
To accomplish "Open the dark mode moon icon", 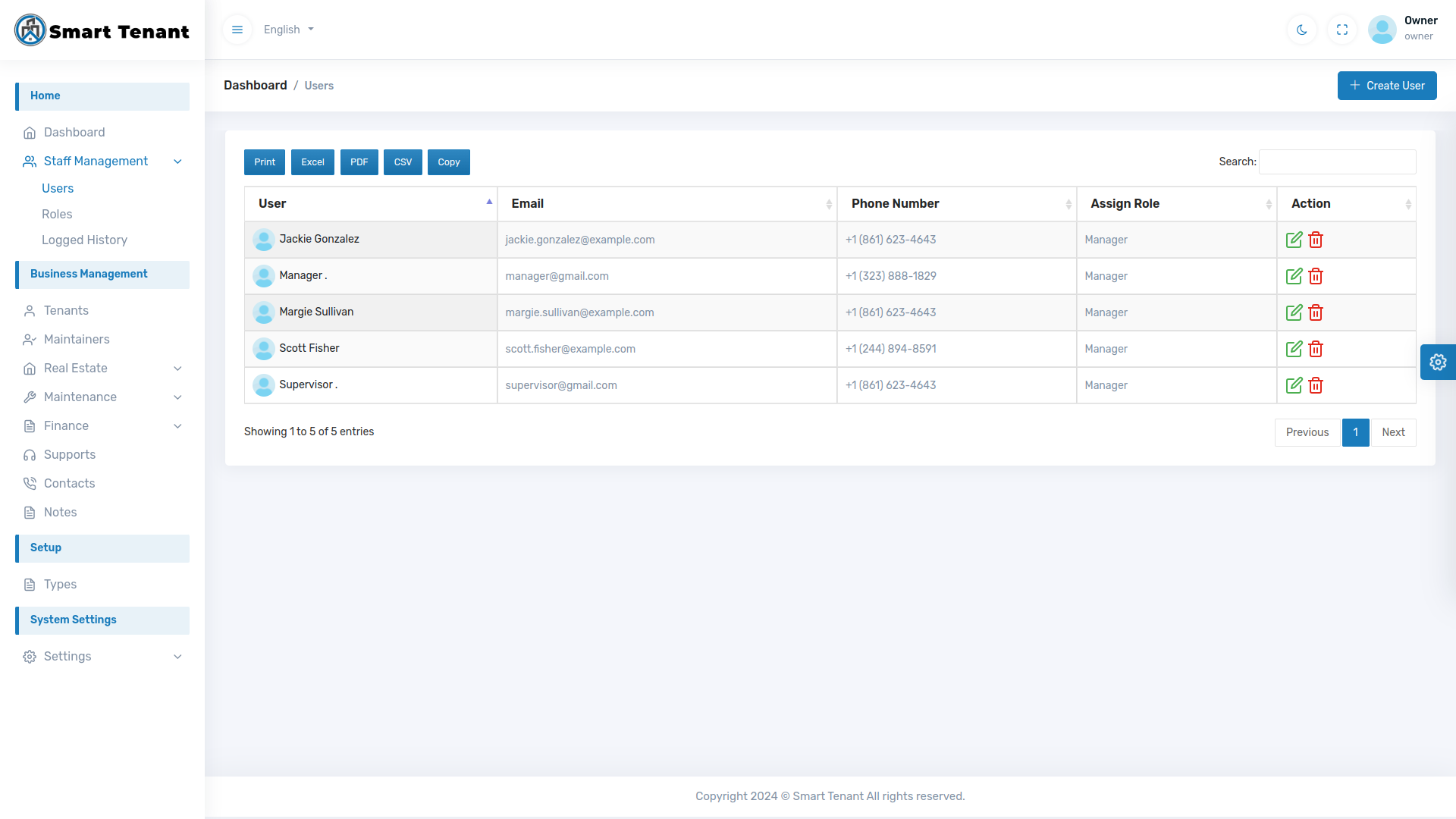I will tap(1301, 30).
